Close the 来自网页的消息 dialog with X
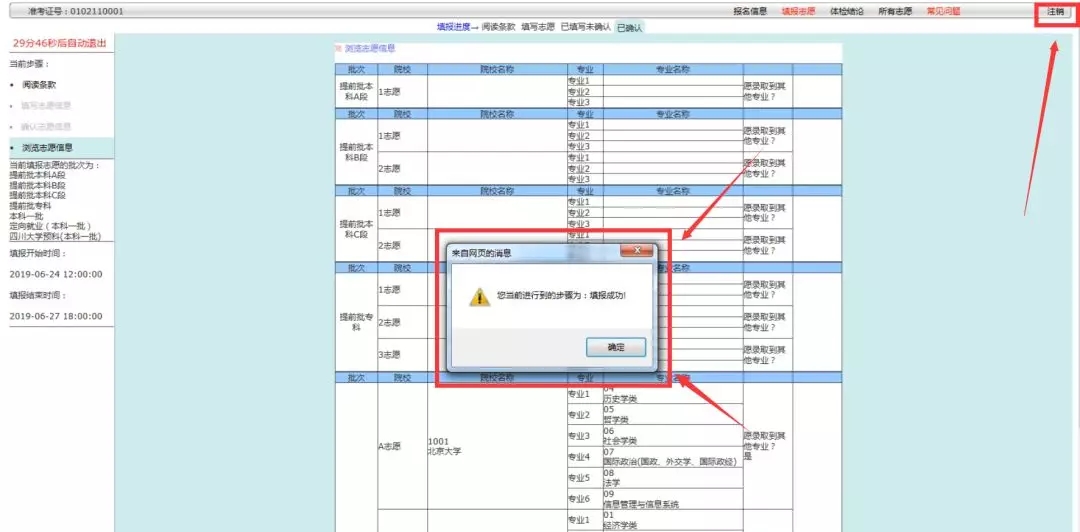1080x532 pixels. 636,252
